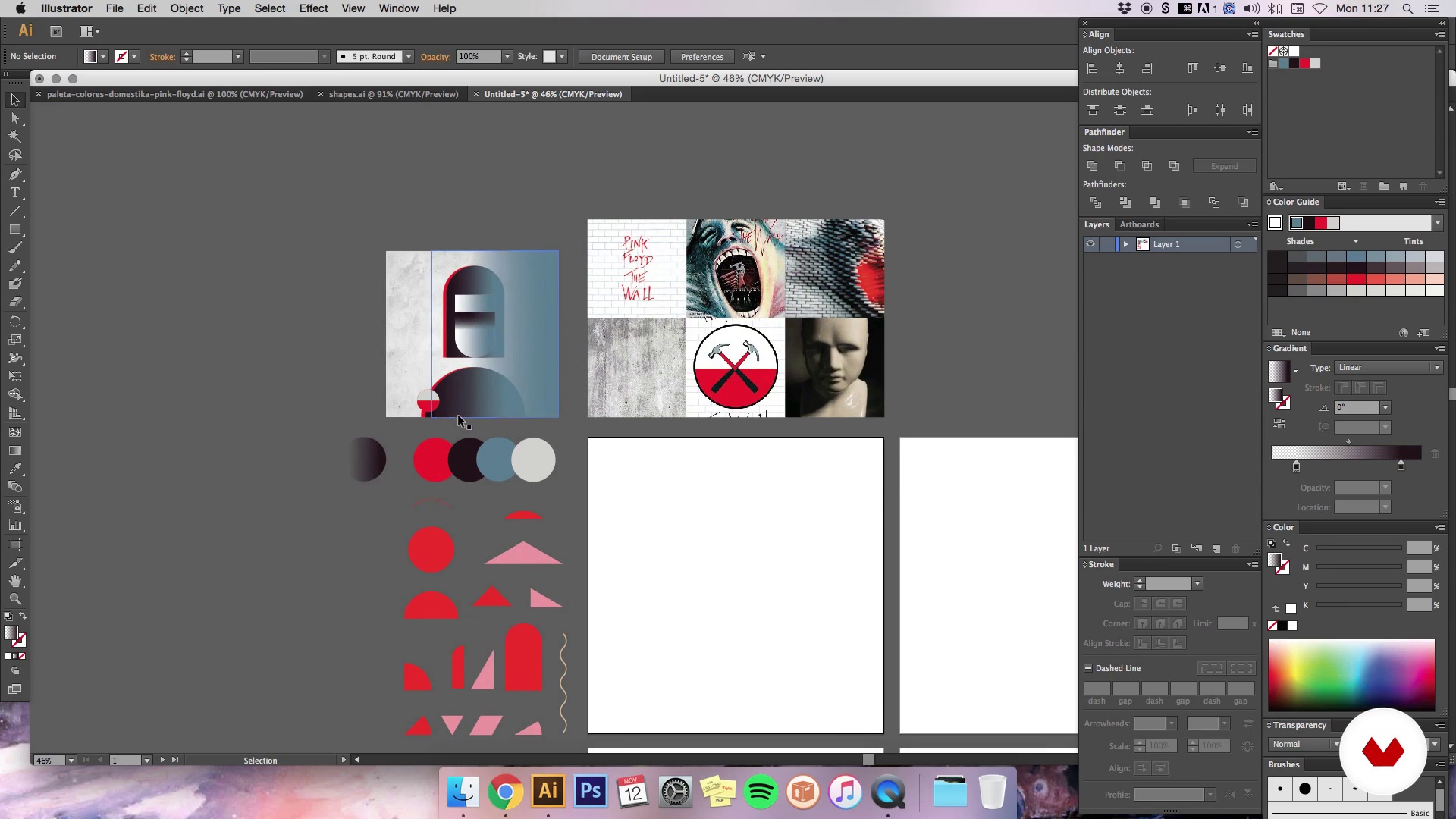1456x819 pixels.
Task: Toggle the Dashed Line checkbox
Action: [1088, 668]
